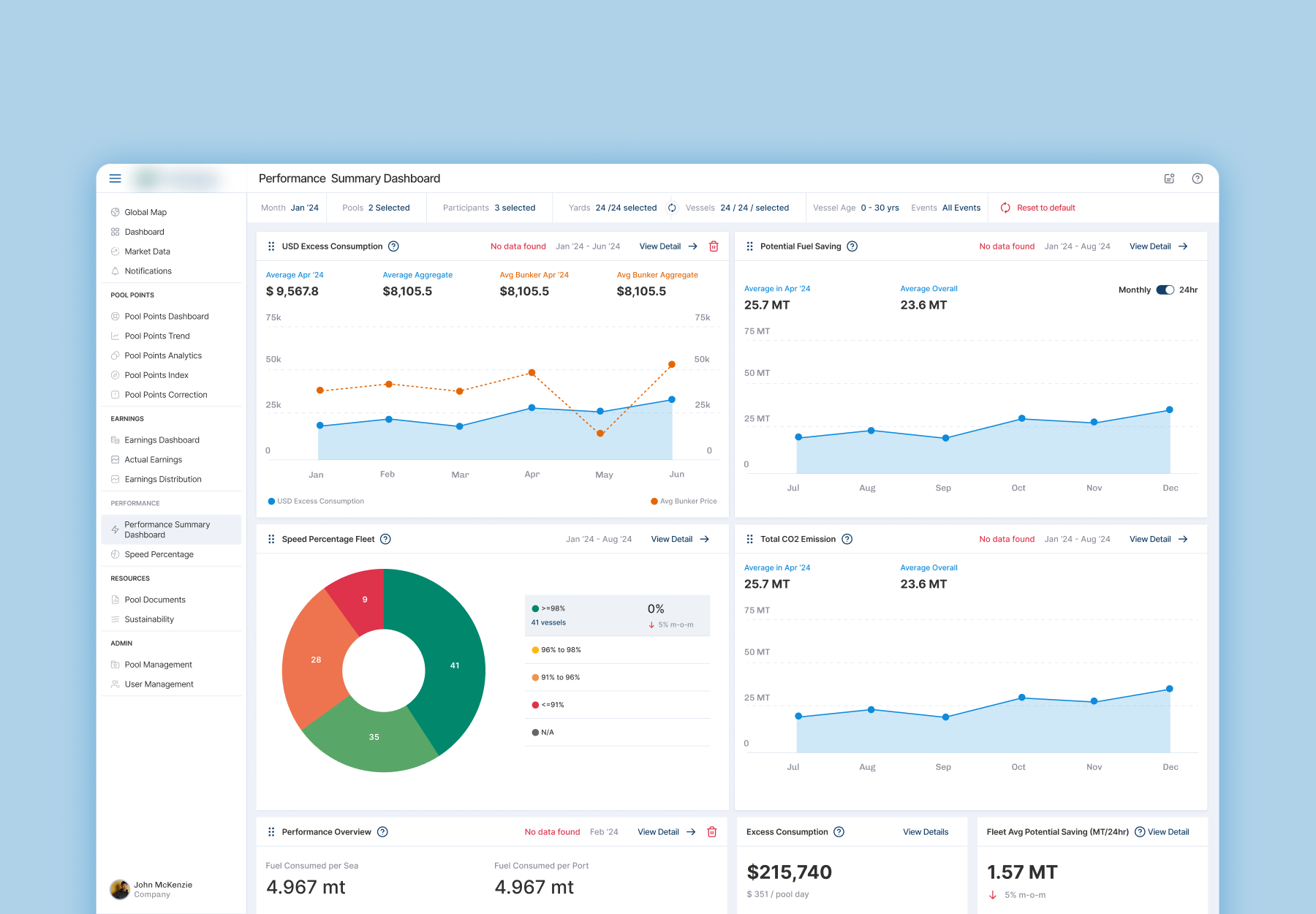
Task: Delete the USD Excess Consumption widget
Action: point(714,246)
